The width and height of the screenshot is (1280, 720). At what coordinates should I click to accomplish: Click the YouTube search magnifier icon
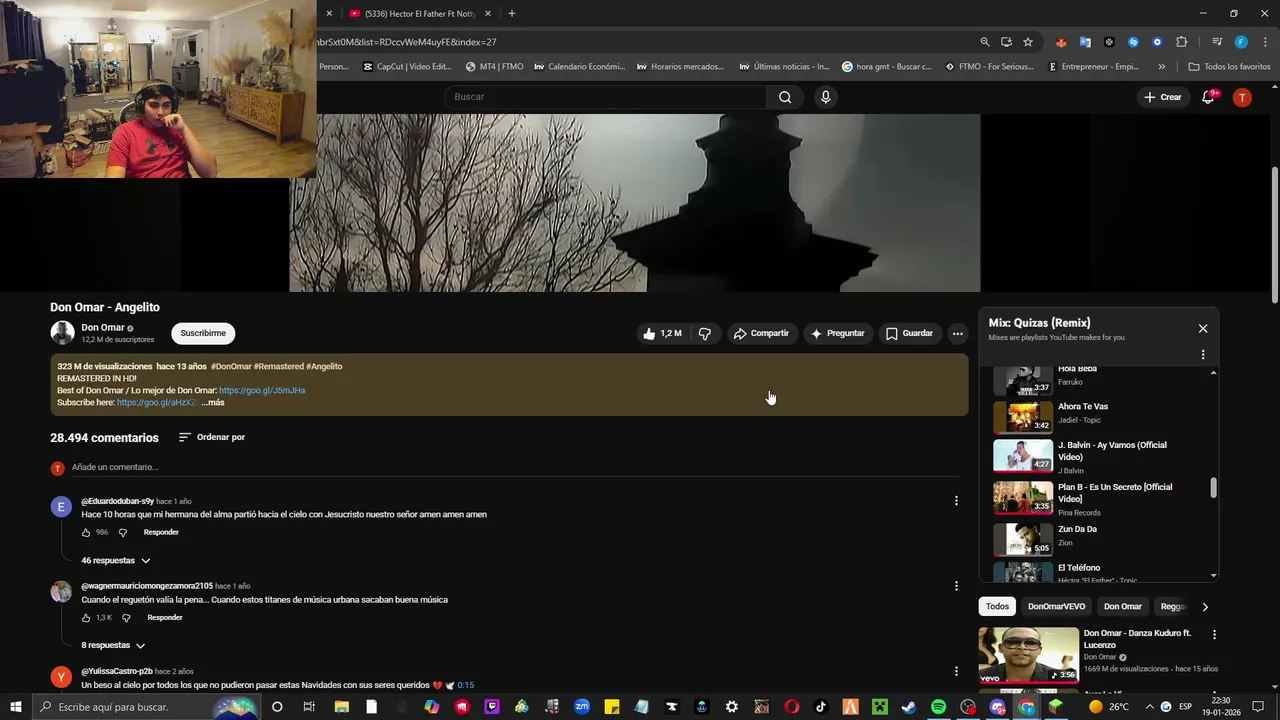coord(785,97)
